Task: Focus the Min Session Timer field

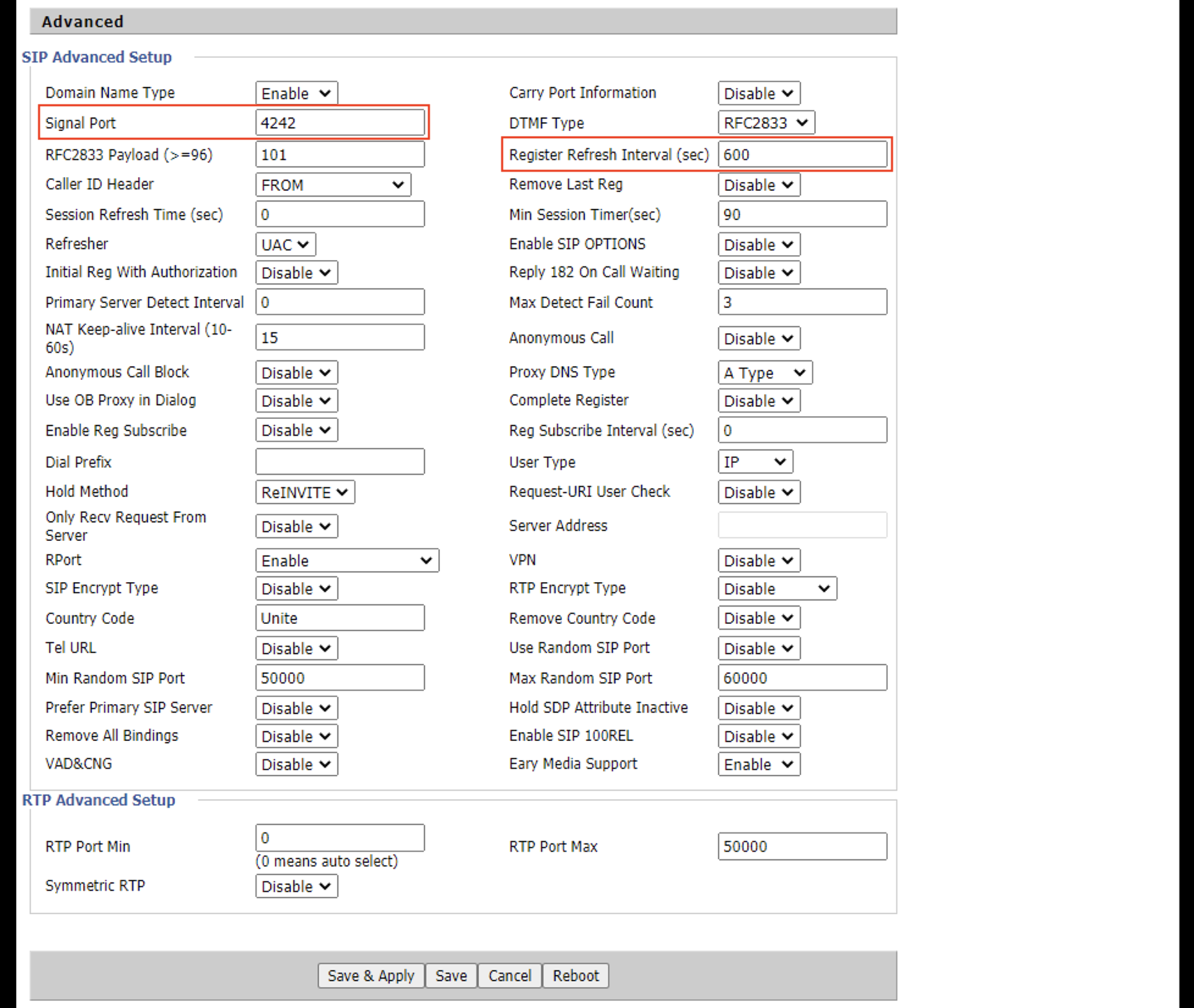Action: (x=803, y=214)
